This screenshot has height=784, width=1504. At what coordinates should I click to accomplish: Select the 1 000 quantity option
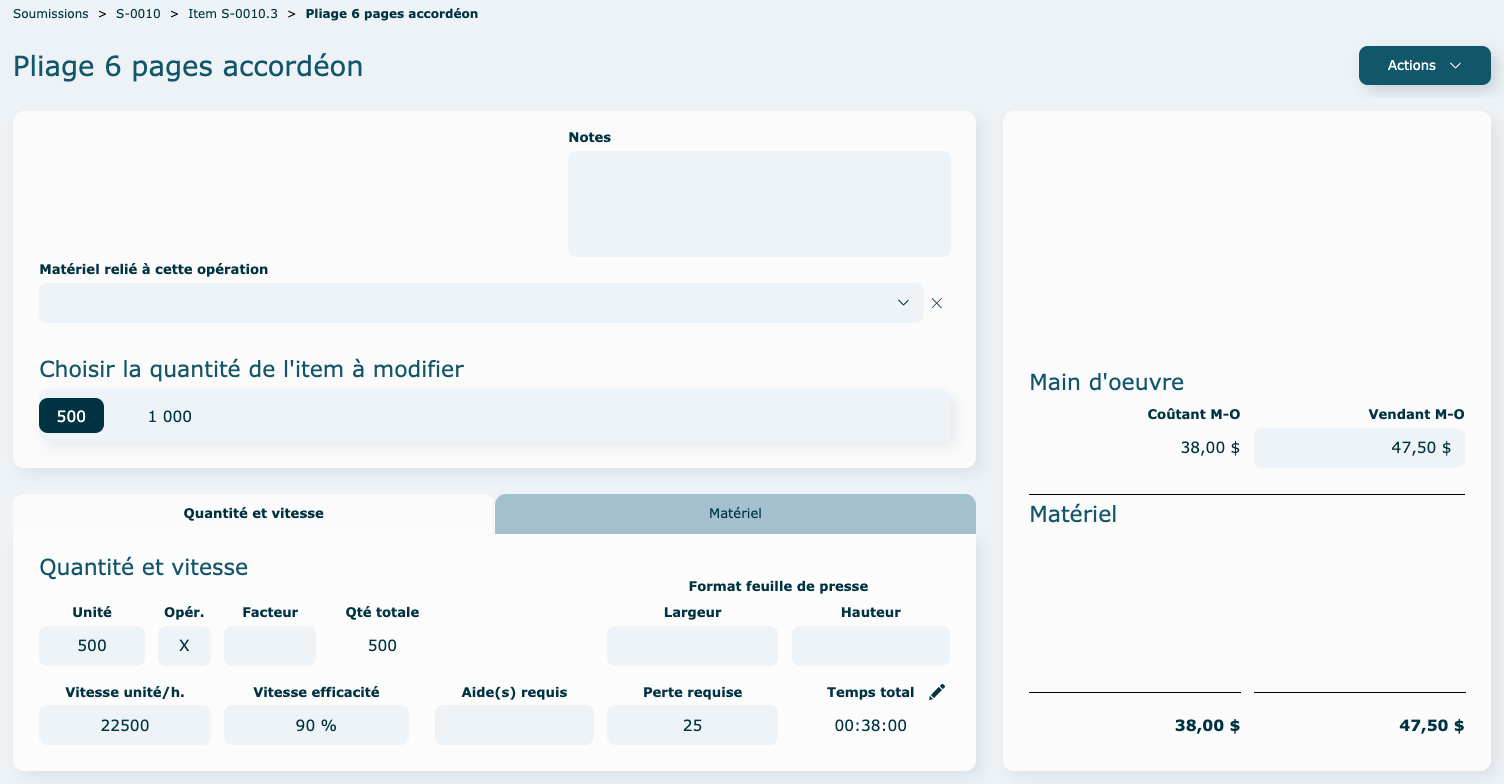(x=170, y=416)
